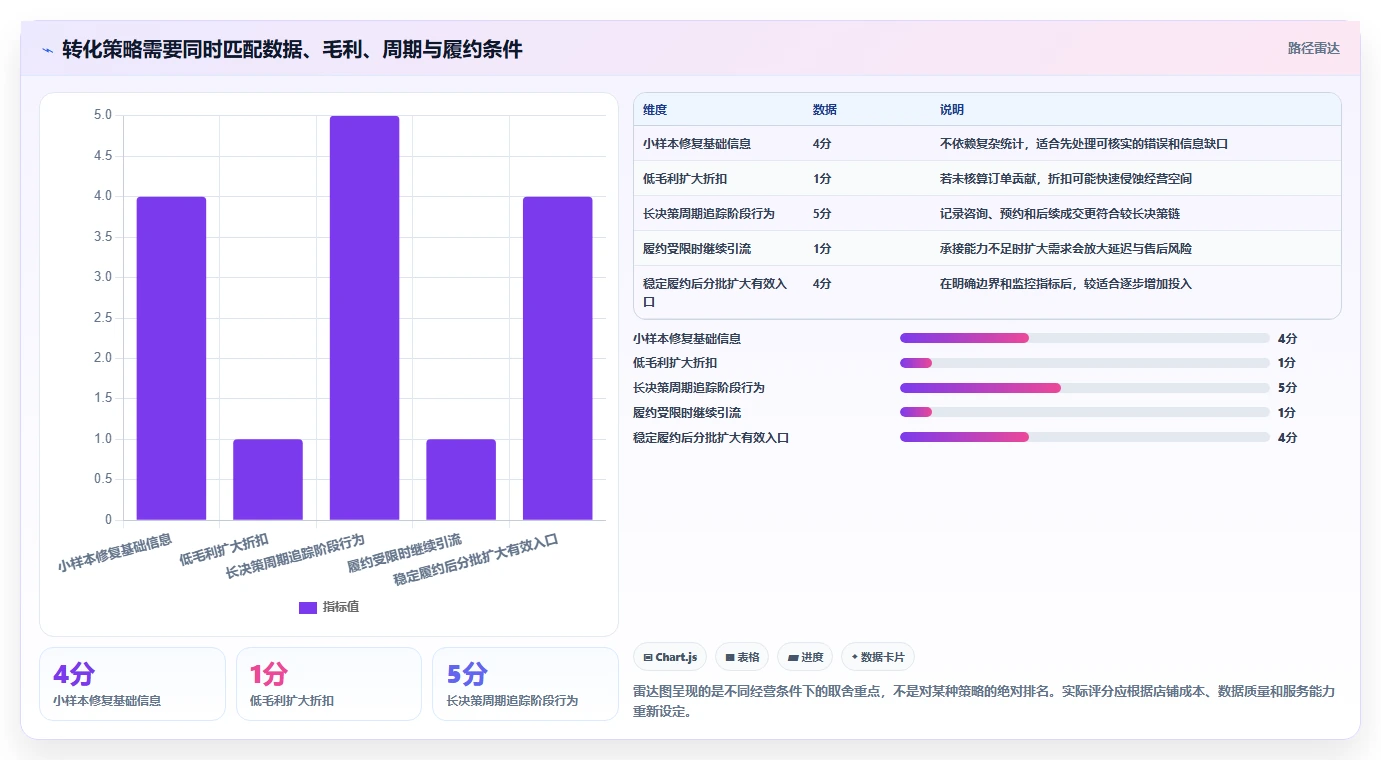Screen dimensions: 1381x760
Task: Click the 履约受限时继续引流 bar in chart
Action: pyautogui.click(x=461, y=479)
